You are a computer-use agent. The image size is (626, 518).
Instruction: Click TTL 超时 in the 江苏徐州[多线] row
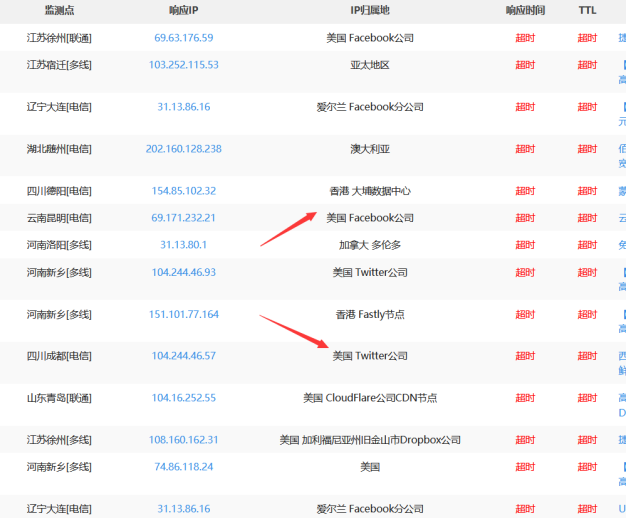(x=587, y=440)
